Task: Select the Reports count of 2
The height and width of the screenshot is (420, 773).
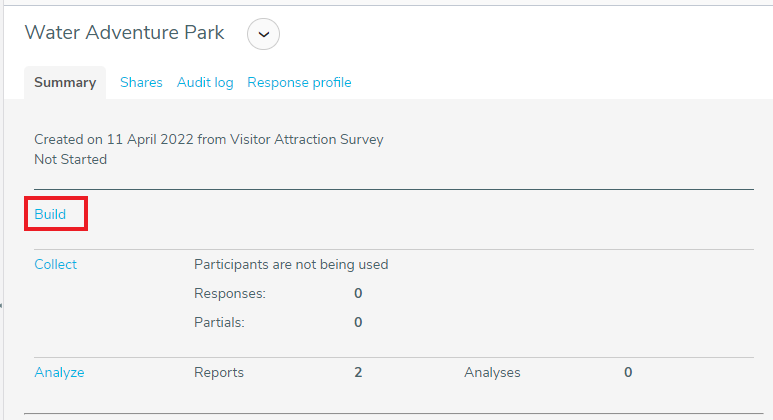Action: coord(358,373)
